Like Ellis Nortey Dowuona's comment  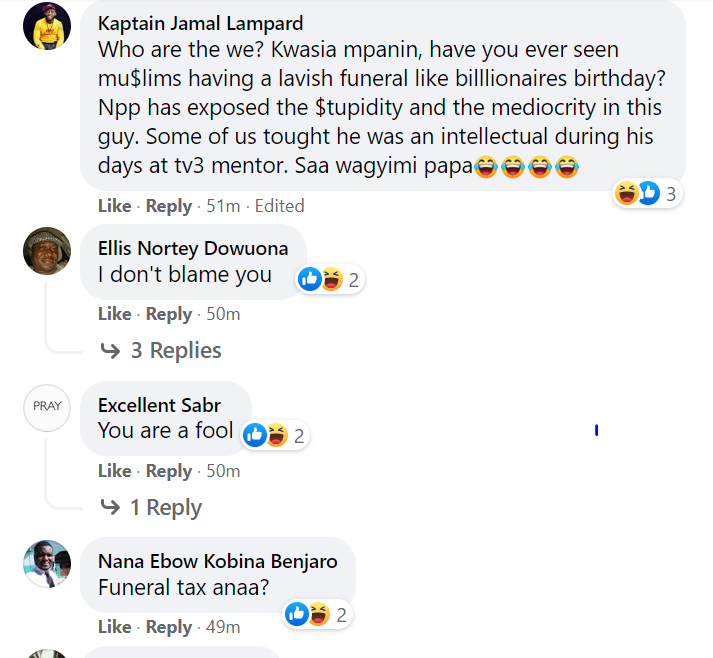click(115, 314)
